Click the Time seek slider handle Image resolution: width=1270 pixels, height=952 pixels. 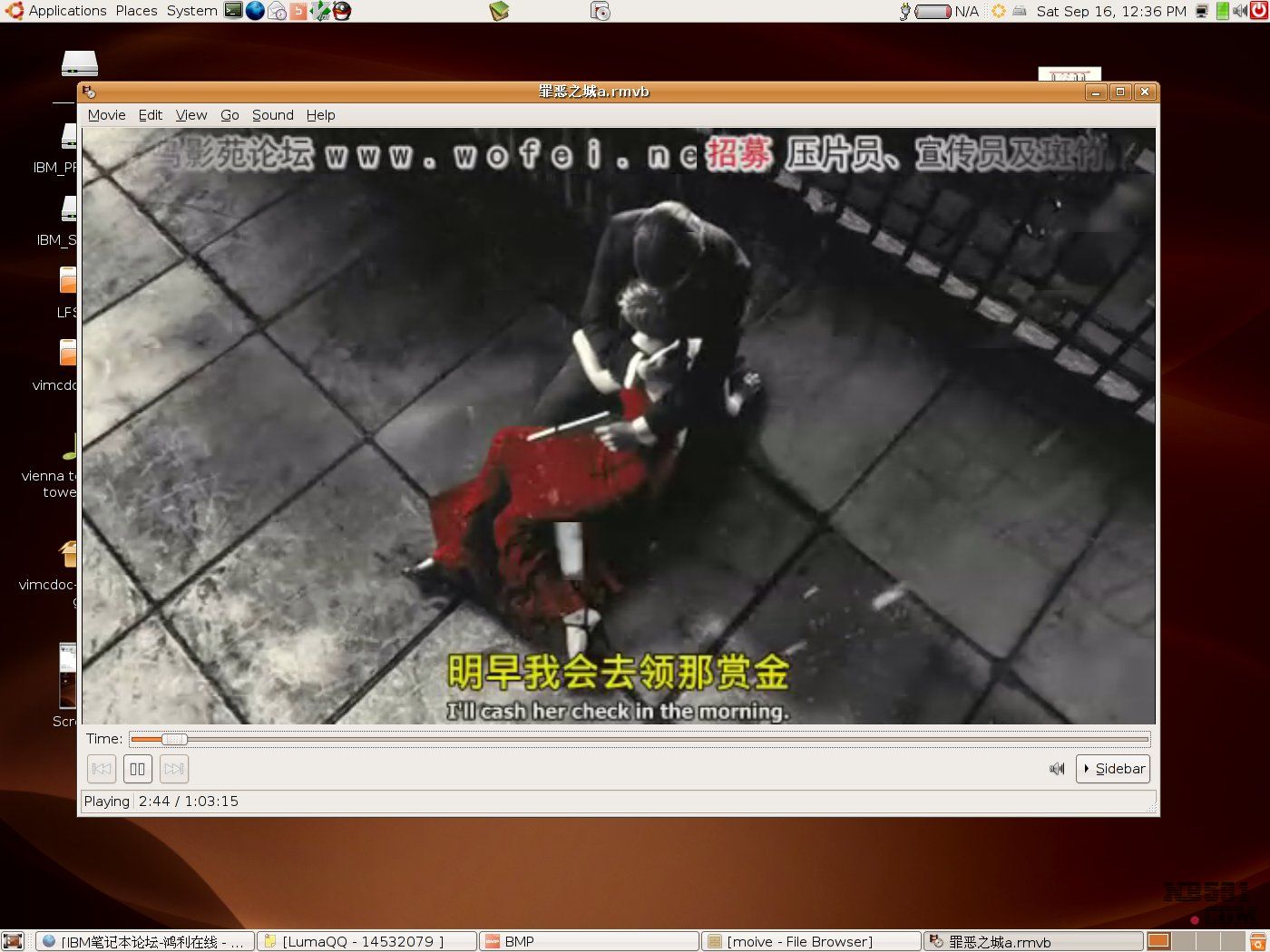174,739
